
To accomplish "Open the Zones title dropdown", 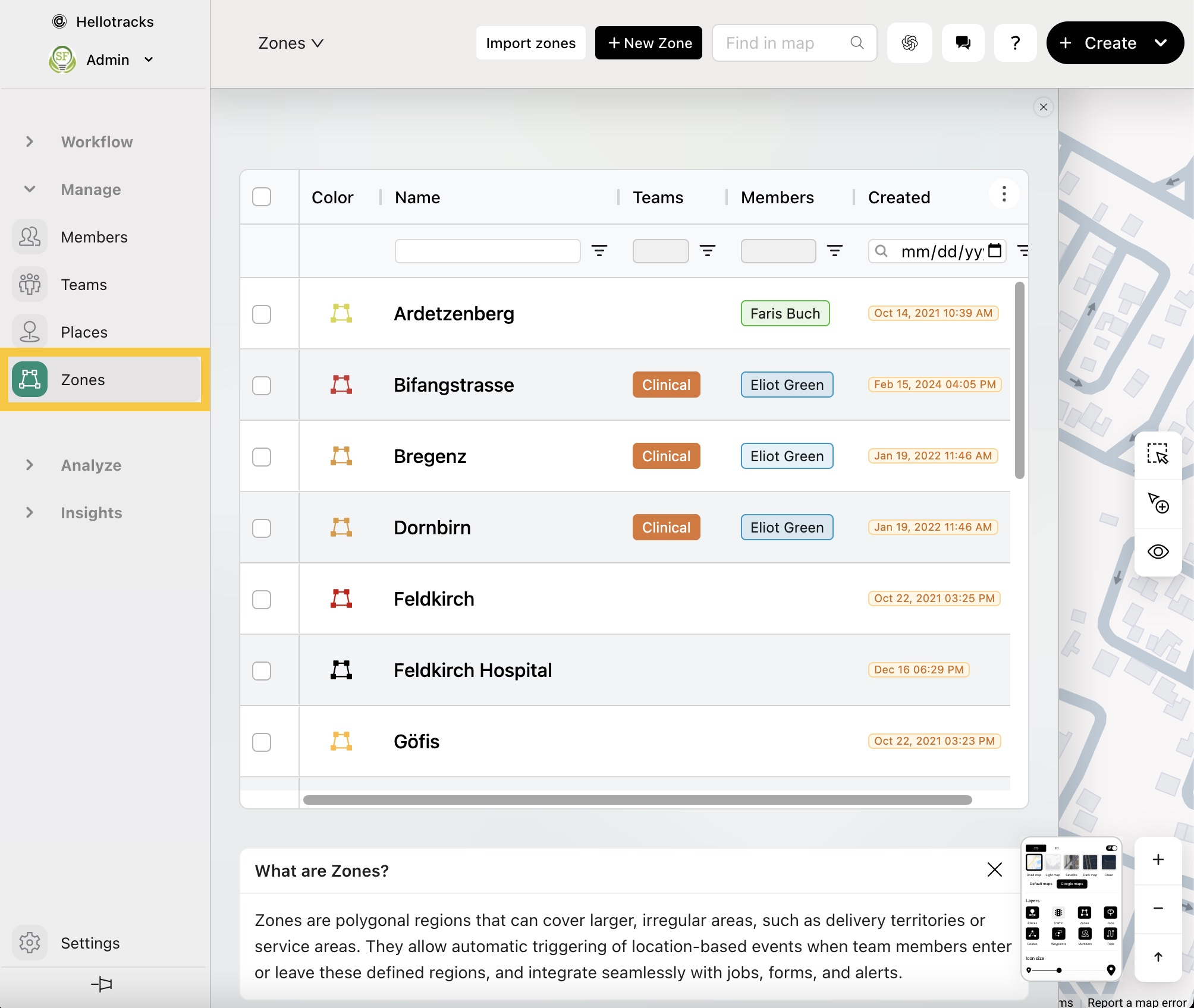I will click(x=291, y=43).
